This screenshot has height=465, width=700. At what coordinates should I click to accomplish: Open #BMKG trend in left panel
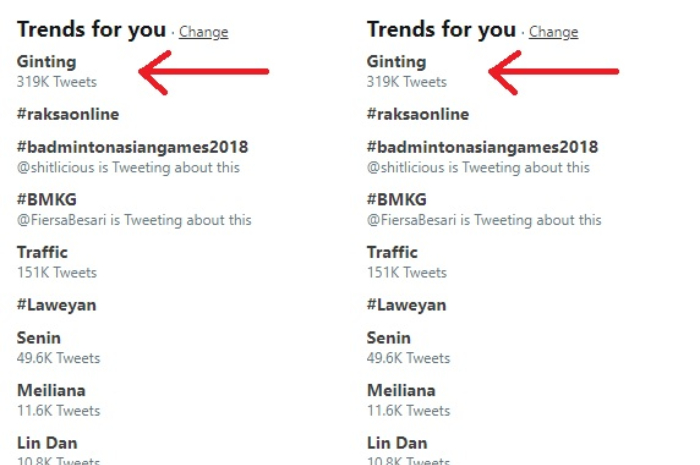click(46, 199)
